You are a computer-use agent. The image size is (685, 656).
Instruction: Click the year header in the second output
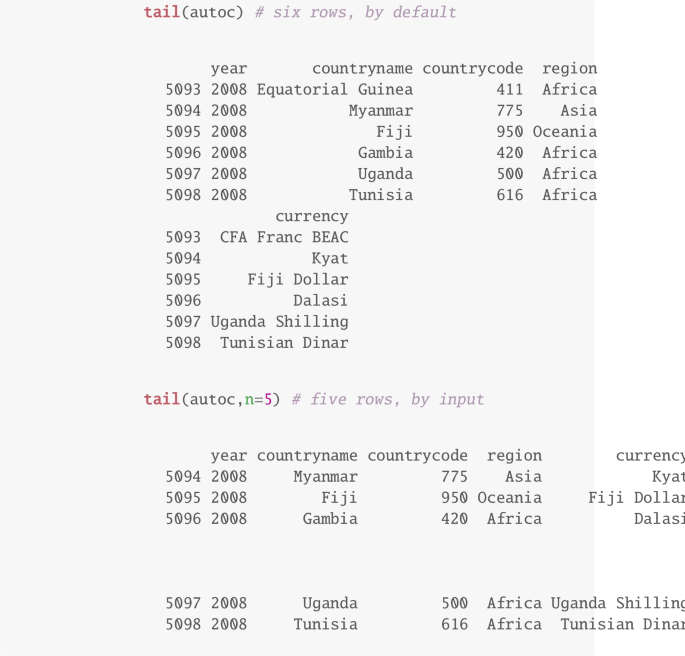coord(229,456)
